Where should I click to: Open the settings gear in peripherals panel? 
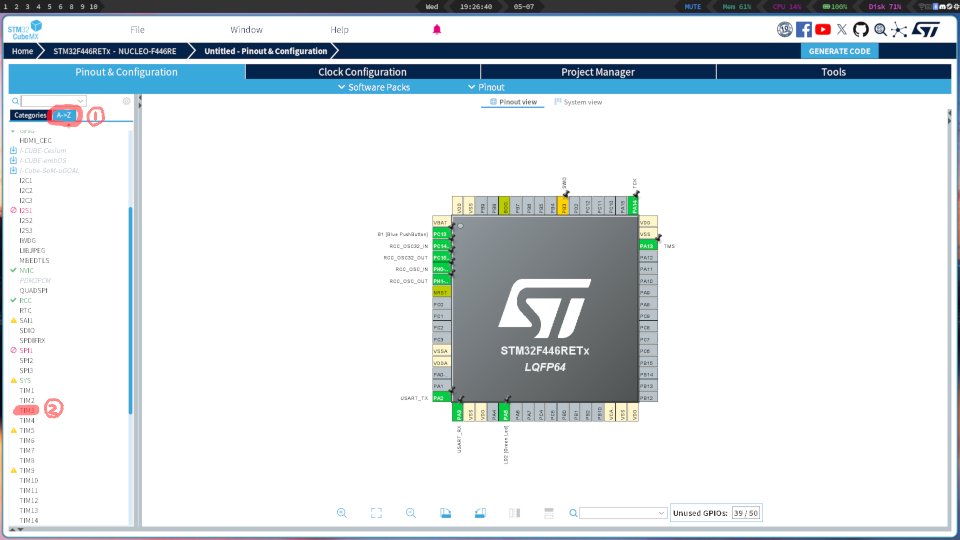click(x=126, y=101)
